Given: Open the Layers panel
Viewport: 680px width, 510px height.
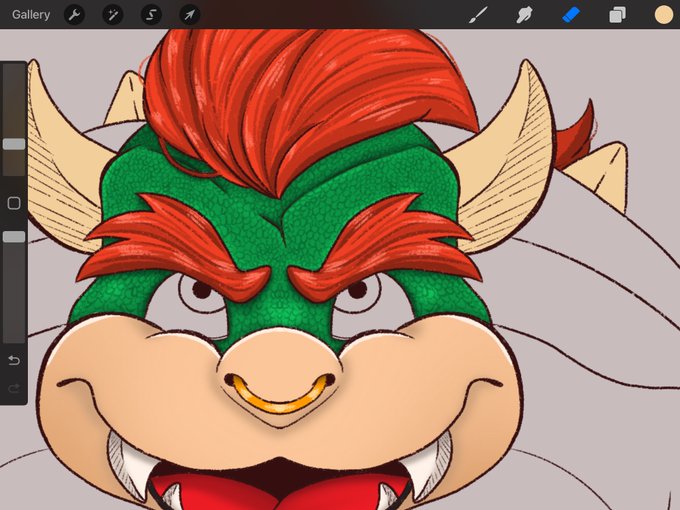Looking at the screenshot, I should (618, 15).
